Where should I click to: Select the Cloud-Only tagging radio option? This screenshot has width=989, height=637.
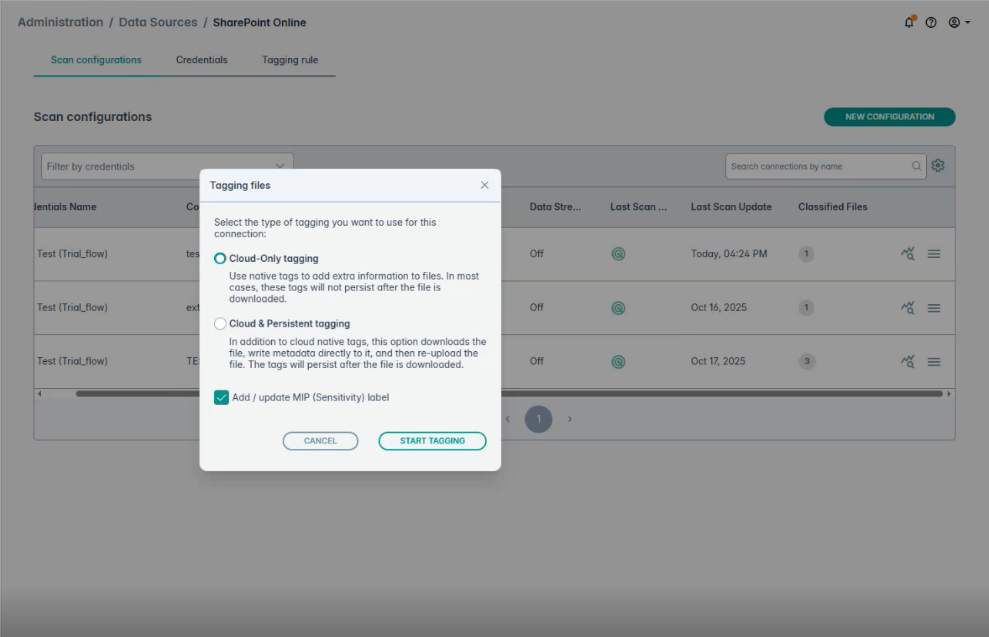point(220,258)
